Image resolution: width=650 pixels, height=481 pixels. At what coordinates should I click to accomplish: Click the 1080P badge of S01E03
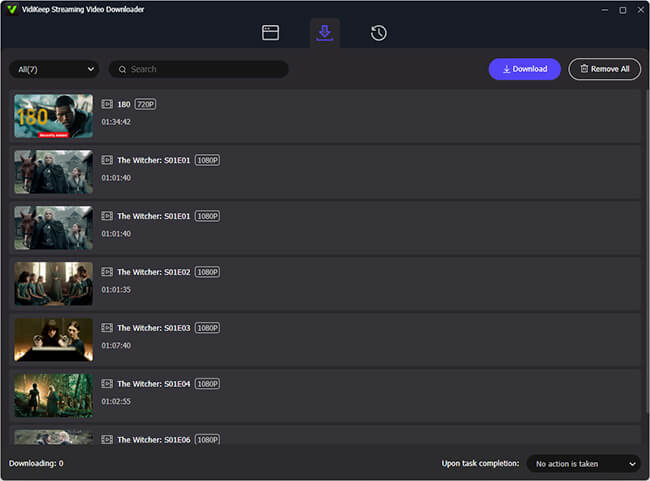207,328
